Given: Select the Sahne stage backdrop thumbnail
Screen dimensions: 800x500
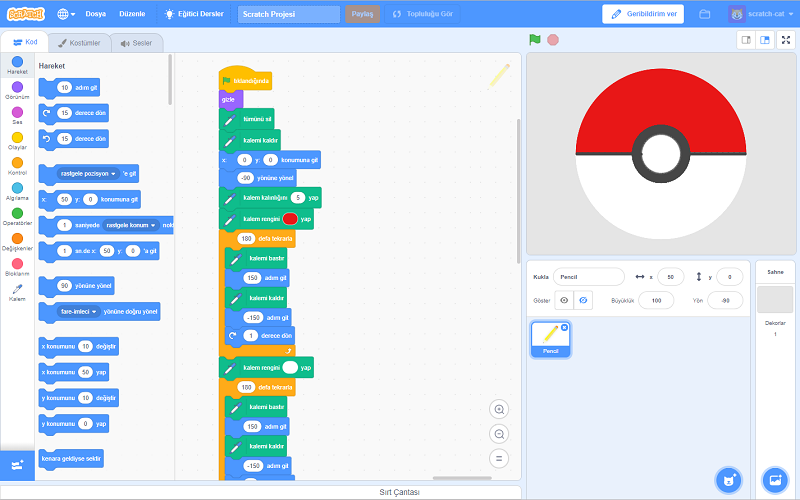Looking at the screenshot, I should (x=775, y=299).
